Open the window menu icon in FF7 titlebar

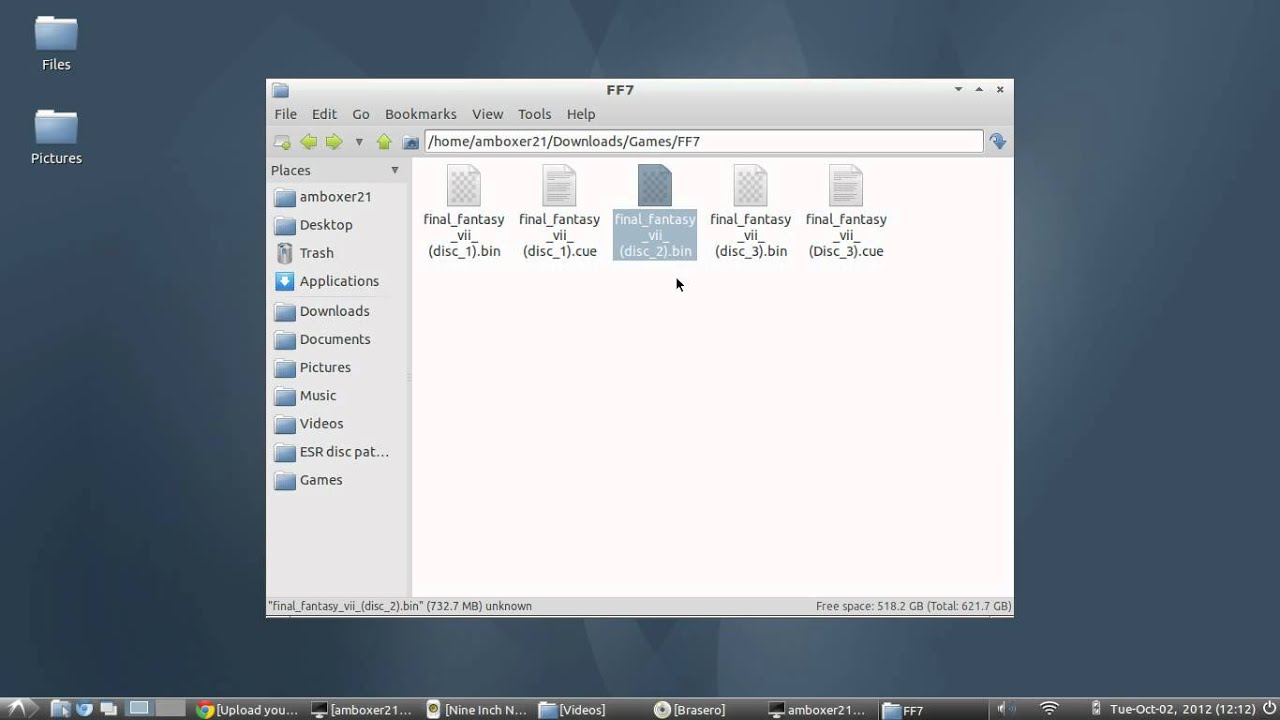click(x=281, y=90)
